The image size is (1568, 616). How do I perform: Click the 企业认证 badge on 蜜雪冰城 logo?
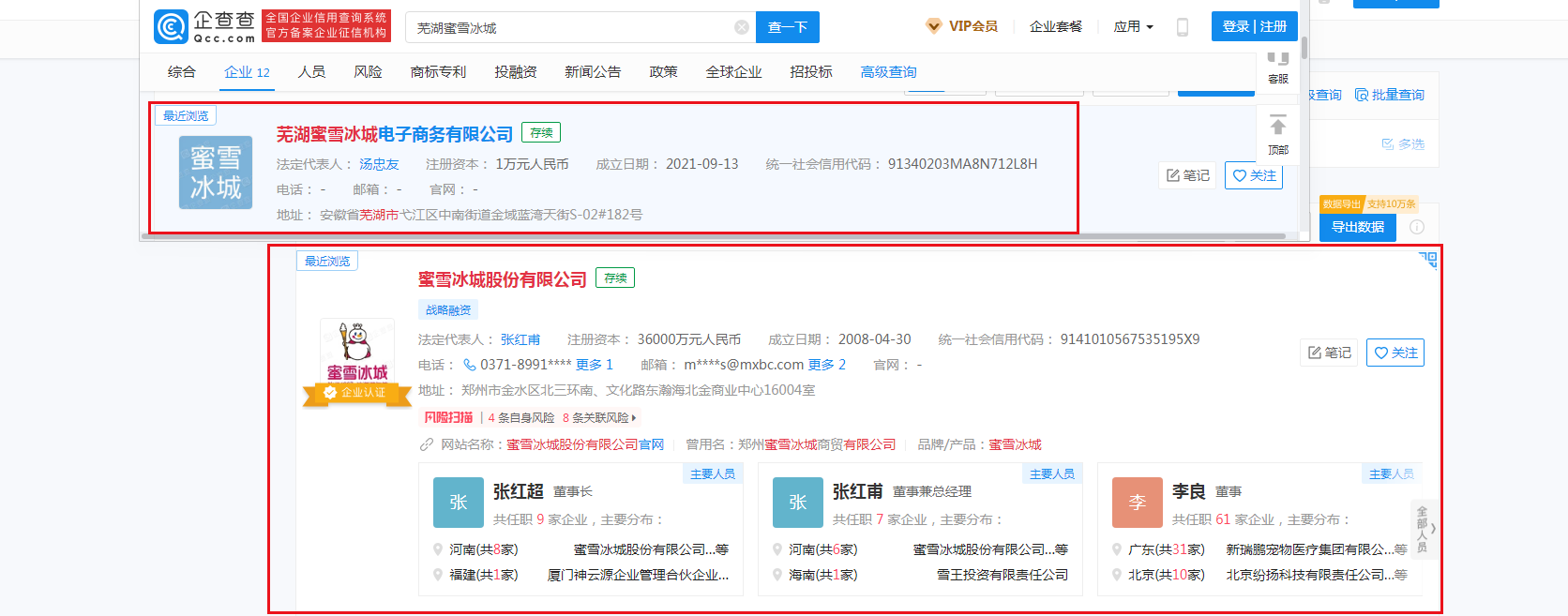coord(356,393)
